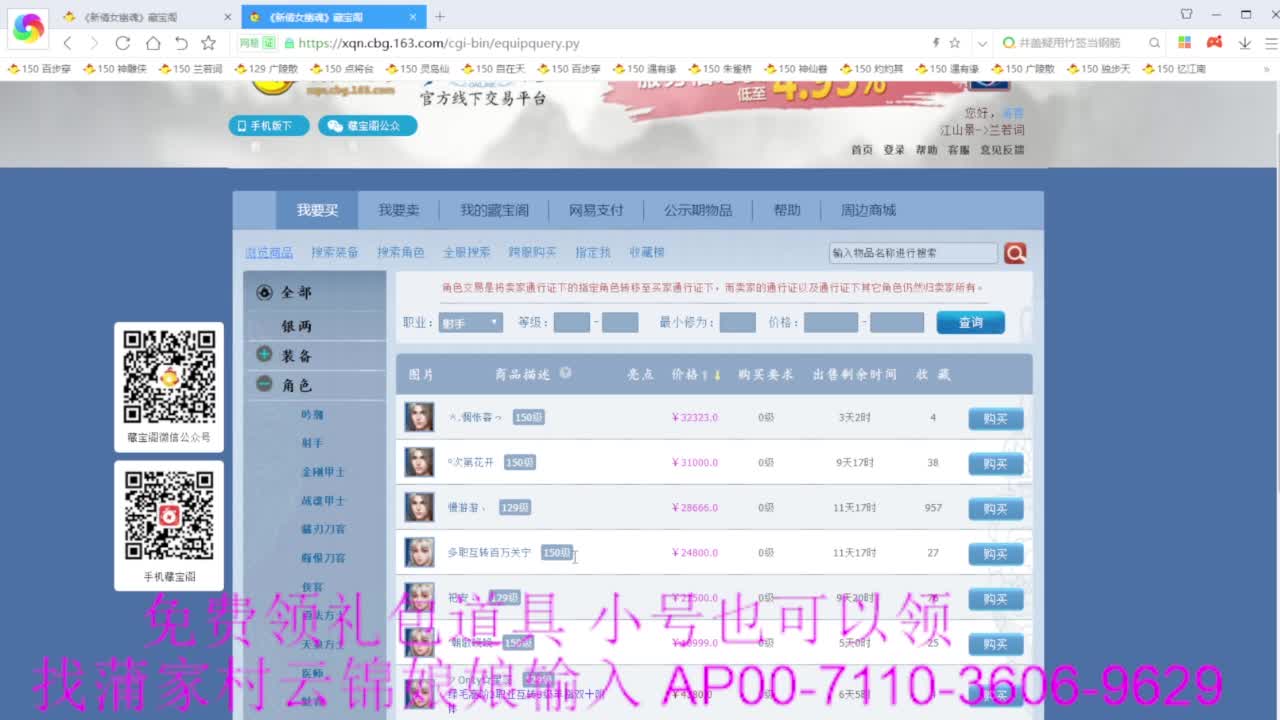Image resolution: width=1280 pixels, height=720 pixels.
Task: Open the 周边商城 tab
Action: pos(866,210)
